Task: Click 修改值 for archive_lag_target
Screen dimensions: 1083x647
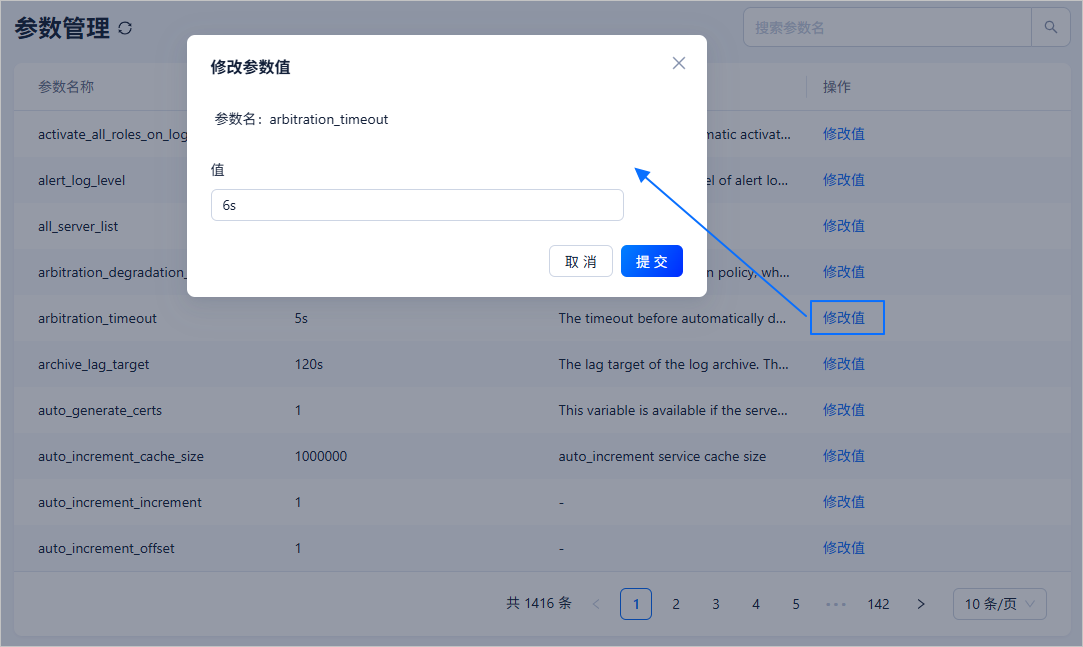Action: [x=843, y=363]
